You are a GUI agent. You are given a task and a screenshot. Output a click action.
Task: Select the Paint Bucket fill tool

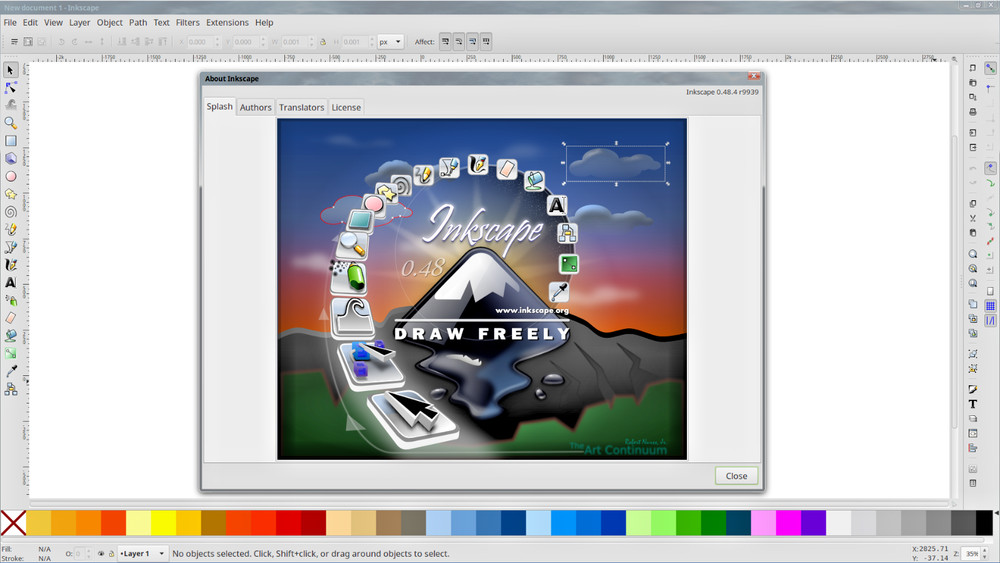pos(10,335)
